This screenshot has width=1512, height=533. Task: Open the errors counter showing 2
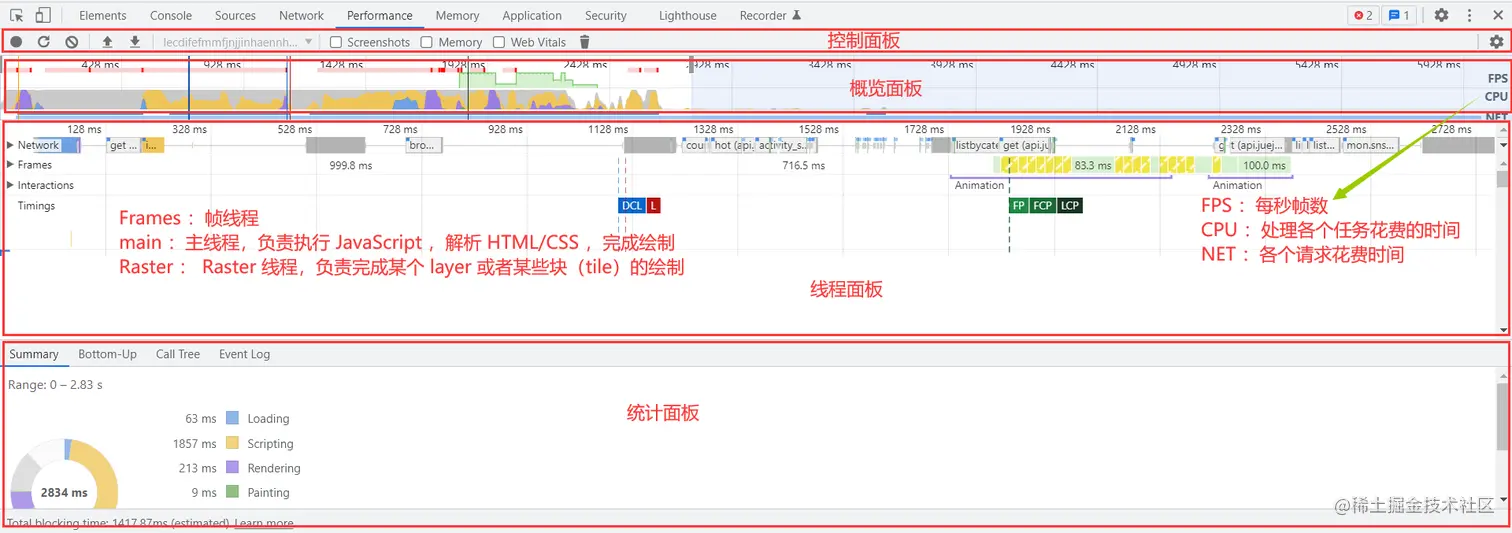[1363, 15]
